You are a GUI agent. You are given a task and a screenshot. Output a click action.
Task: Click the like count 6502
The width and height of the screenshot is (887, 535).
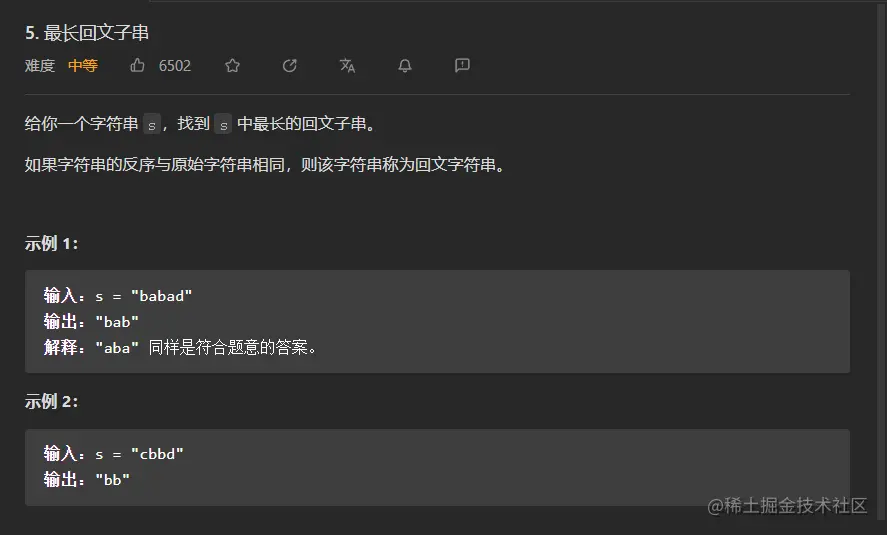click(175, 66)
